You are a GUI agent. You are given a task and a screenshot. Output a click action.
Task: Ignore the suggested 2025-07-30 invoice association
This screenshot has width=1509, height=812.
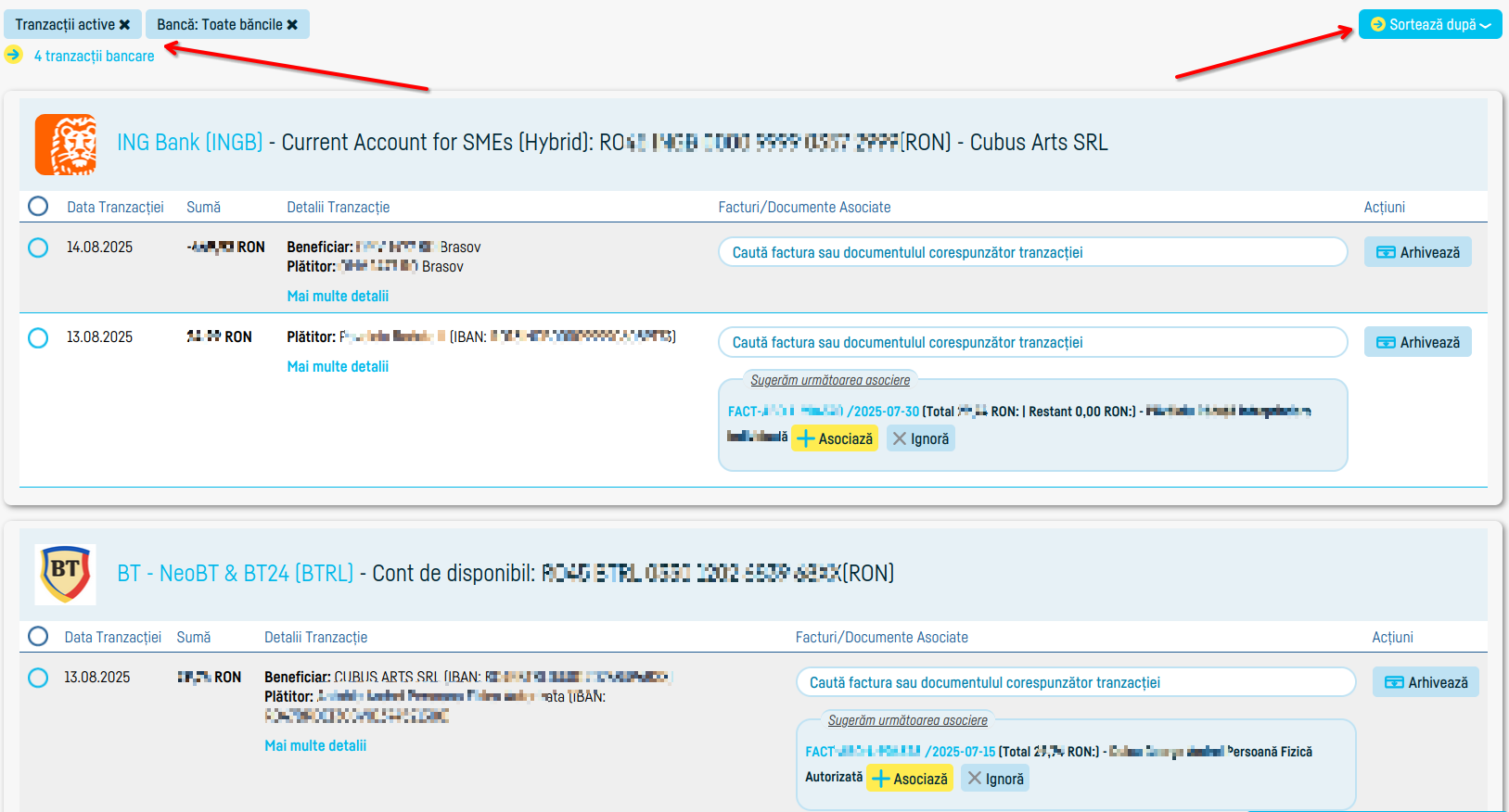920,438
